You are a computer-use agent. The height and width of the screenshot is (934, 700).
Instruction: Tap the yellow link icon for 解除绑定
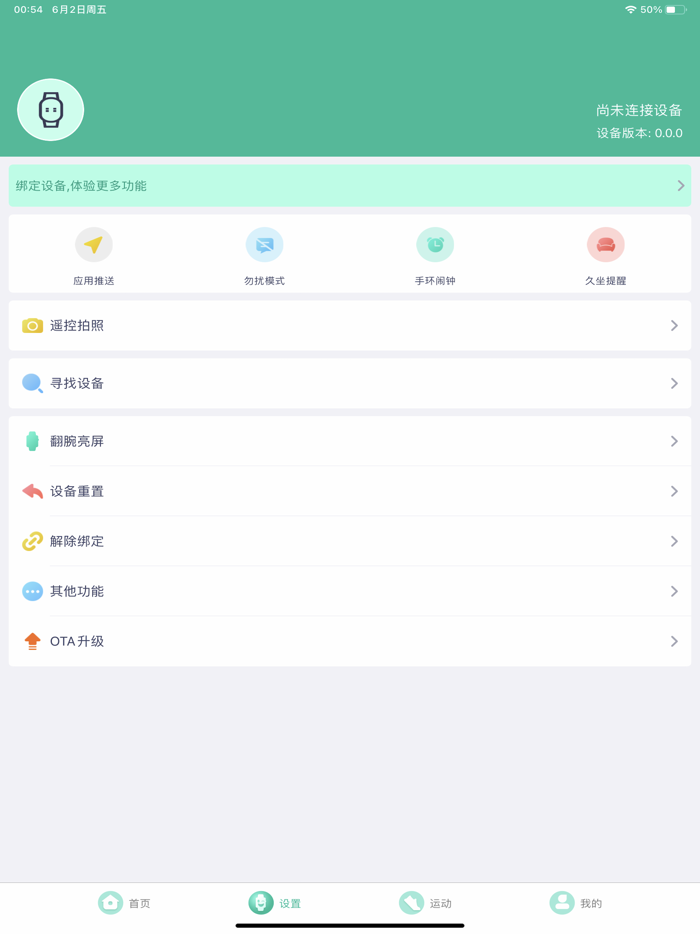click(32, 541)
